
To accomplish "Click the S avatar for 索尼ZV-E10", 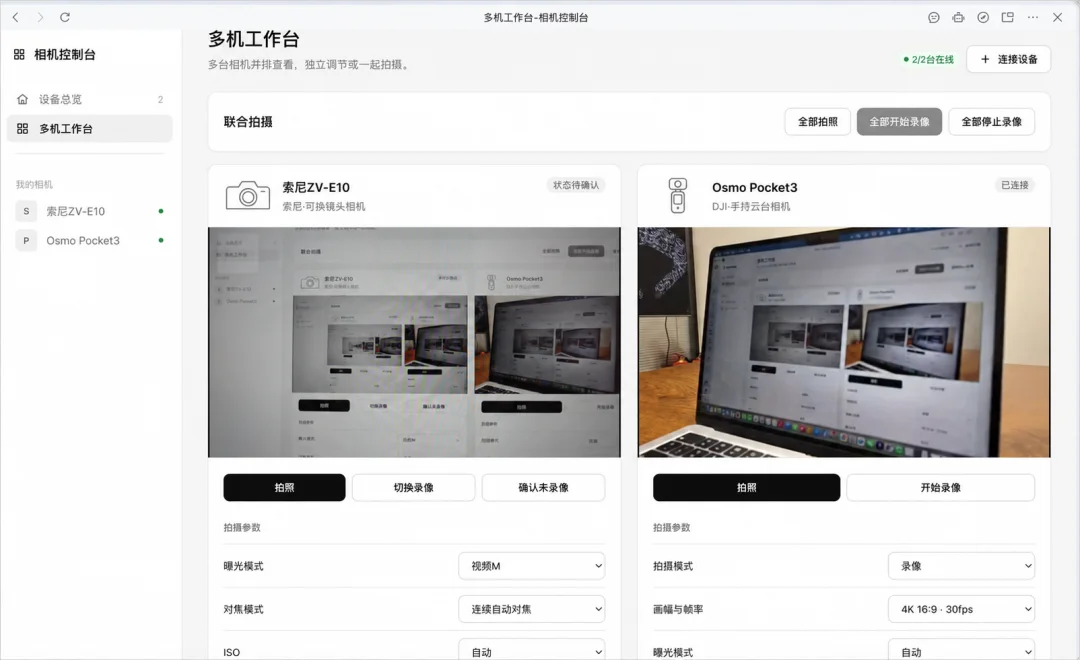I will [26, 211].
